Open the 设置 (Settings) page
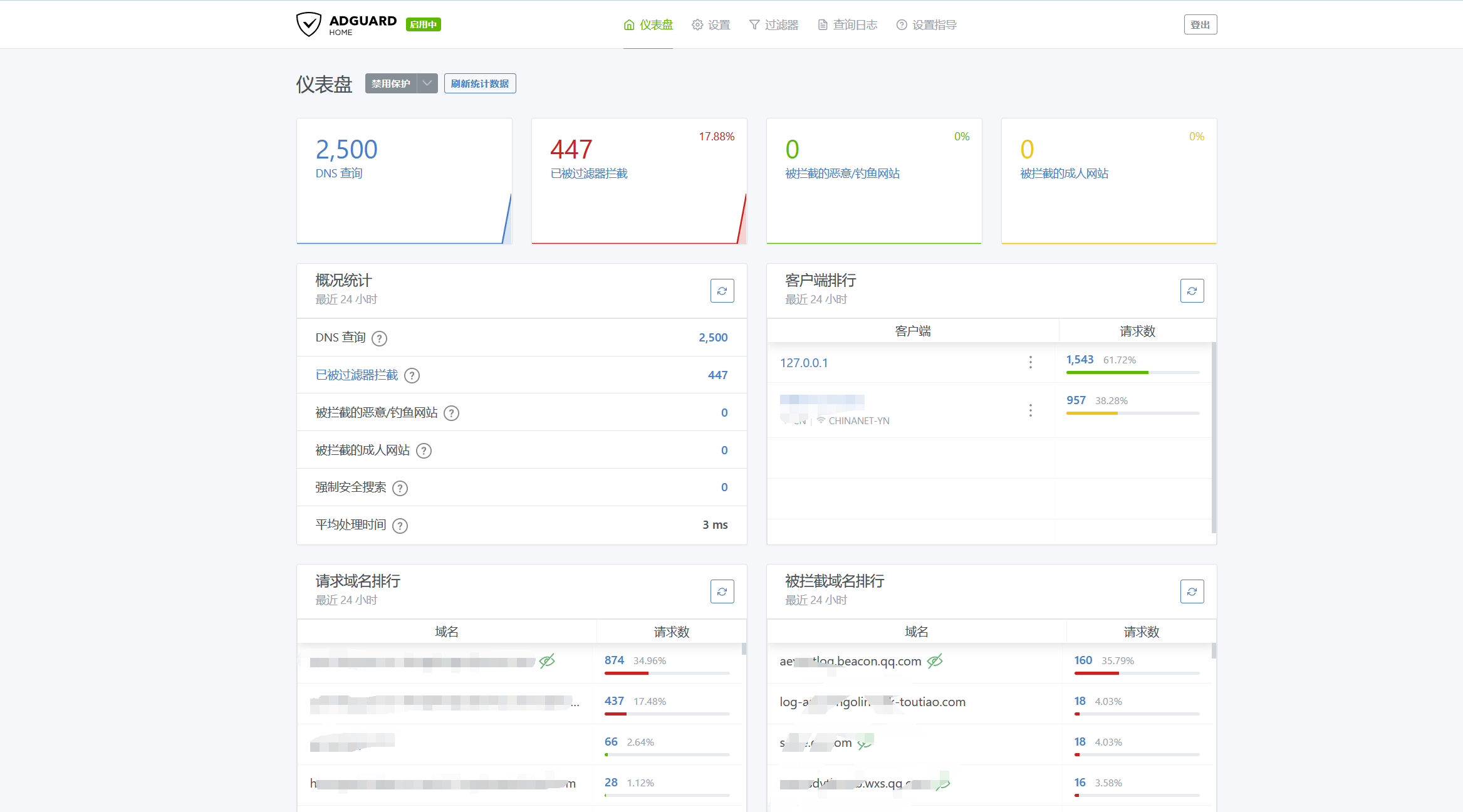This screenshot has height=812, width=1463. coord(711,24)
